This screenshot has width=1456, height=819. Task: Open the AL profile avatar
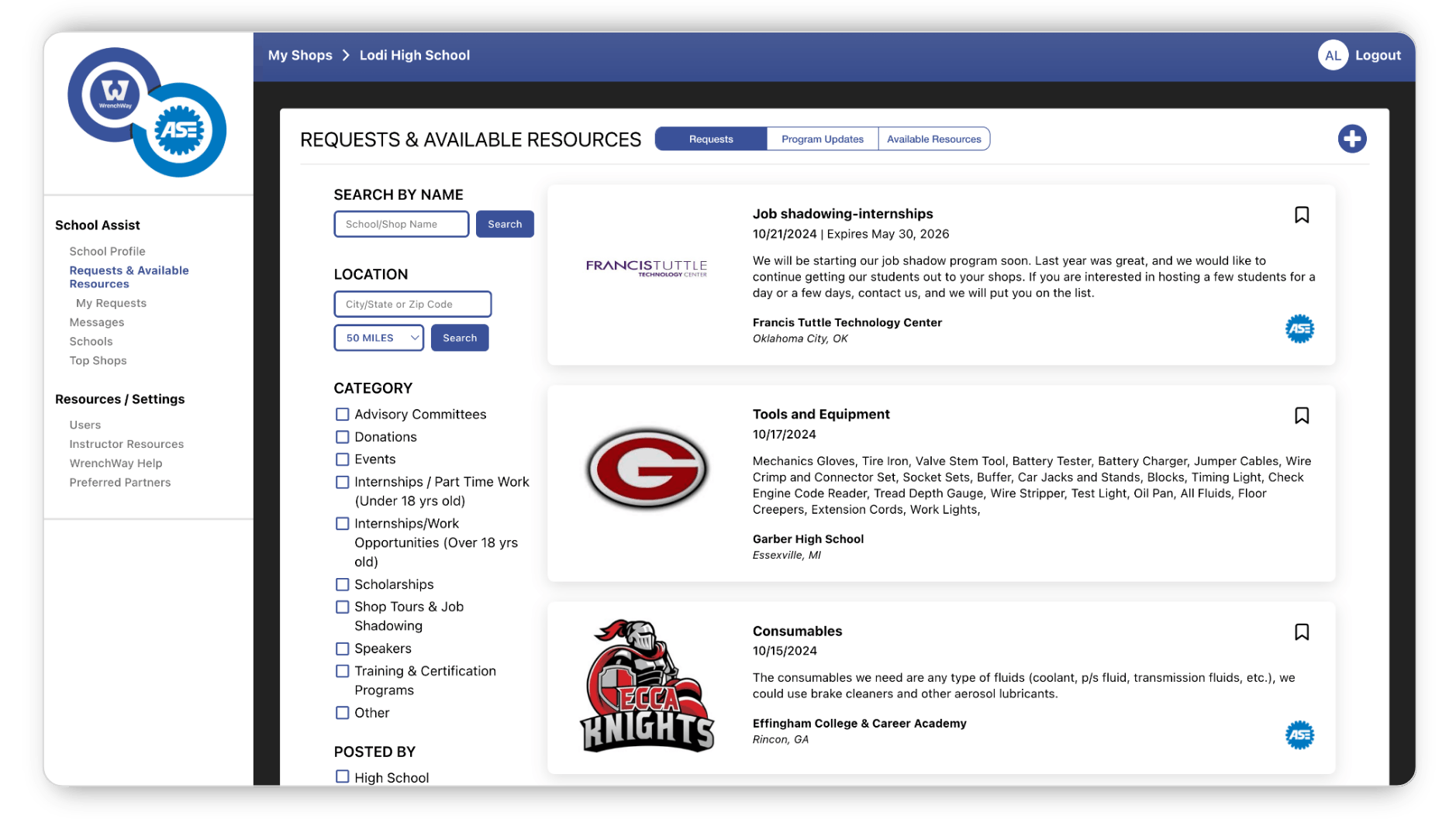[1332, 55]
